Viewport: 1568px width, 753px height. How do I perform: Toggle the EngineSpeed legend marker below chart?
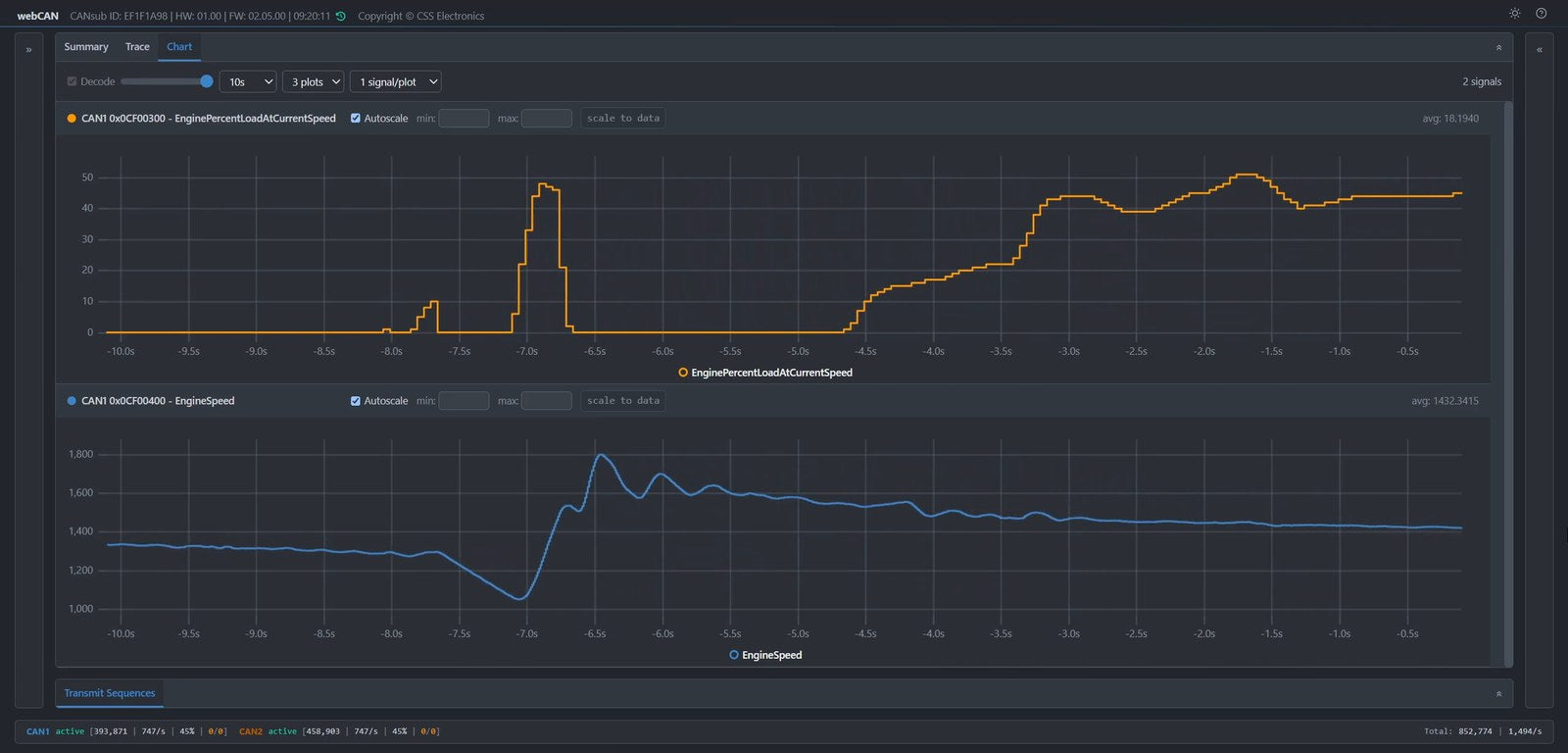point(734,655)
